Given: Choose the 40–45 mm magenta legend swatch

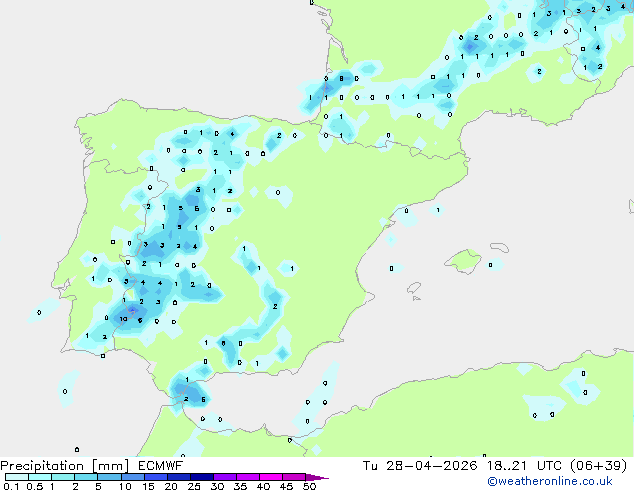Looking at the screenshot, I should (271, 477).
